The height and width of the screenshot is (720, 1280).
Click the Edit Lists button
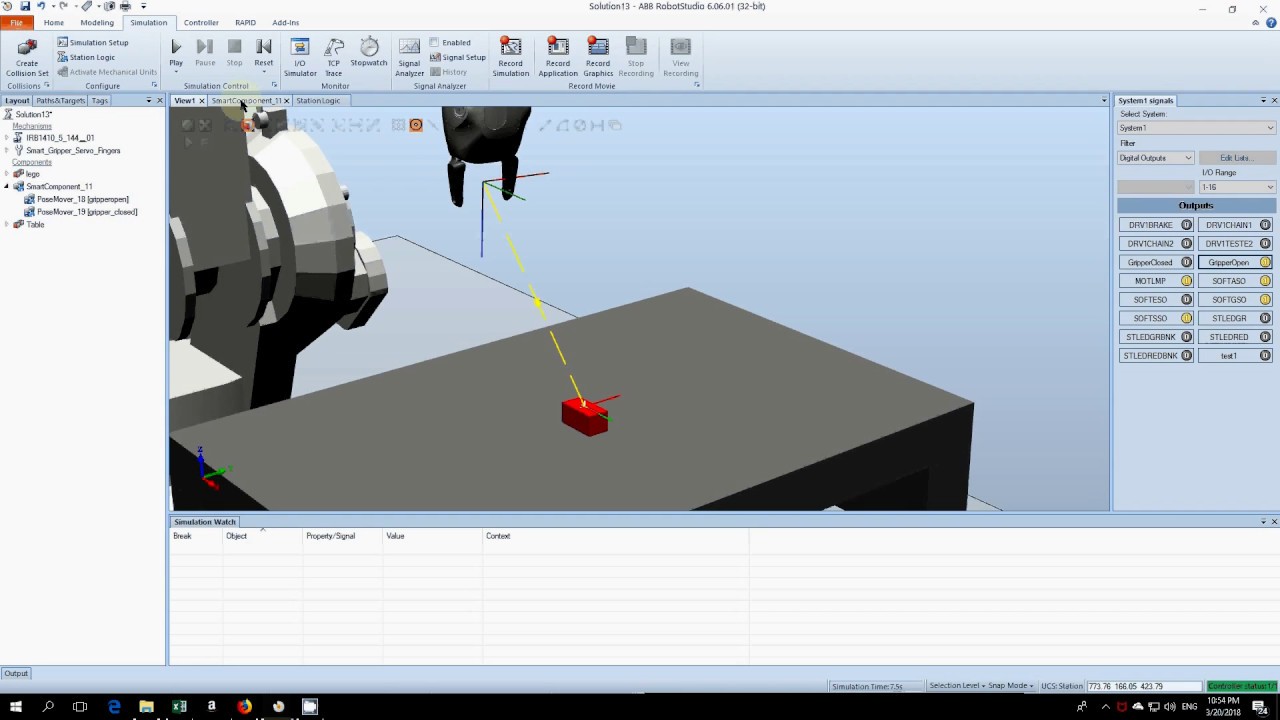pos(1236,158)
